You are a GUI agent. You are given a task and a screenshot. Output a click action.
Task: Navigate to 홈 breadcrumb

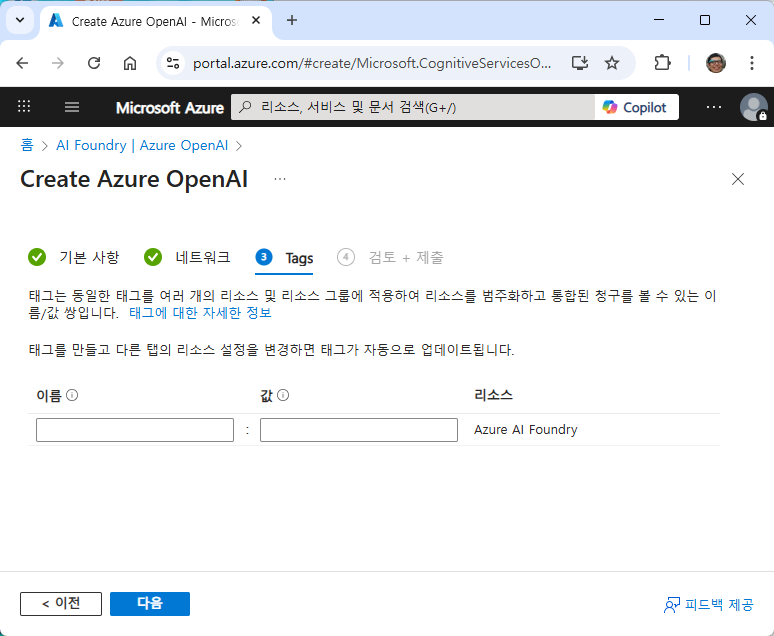[x=27, y=145]
